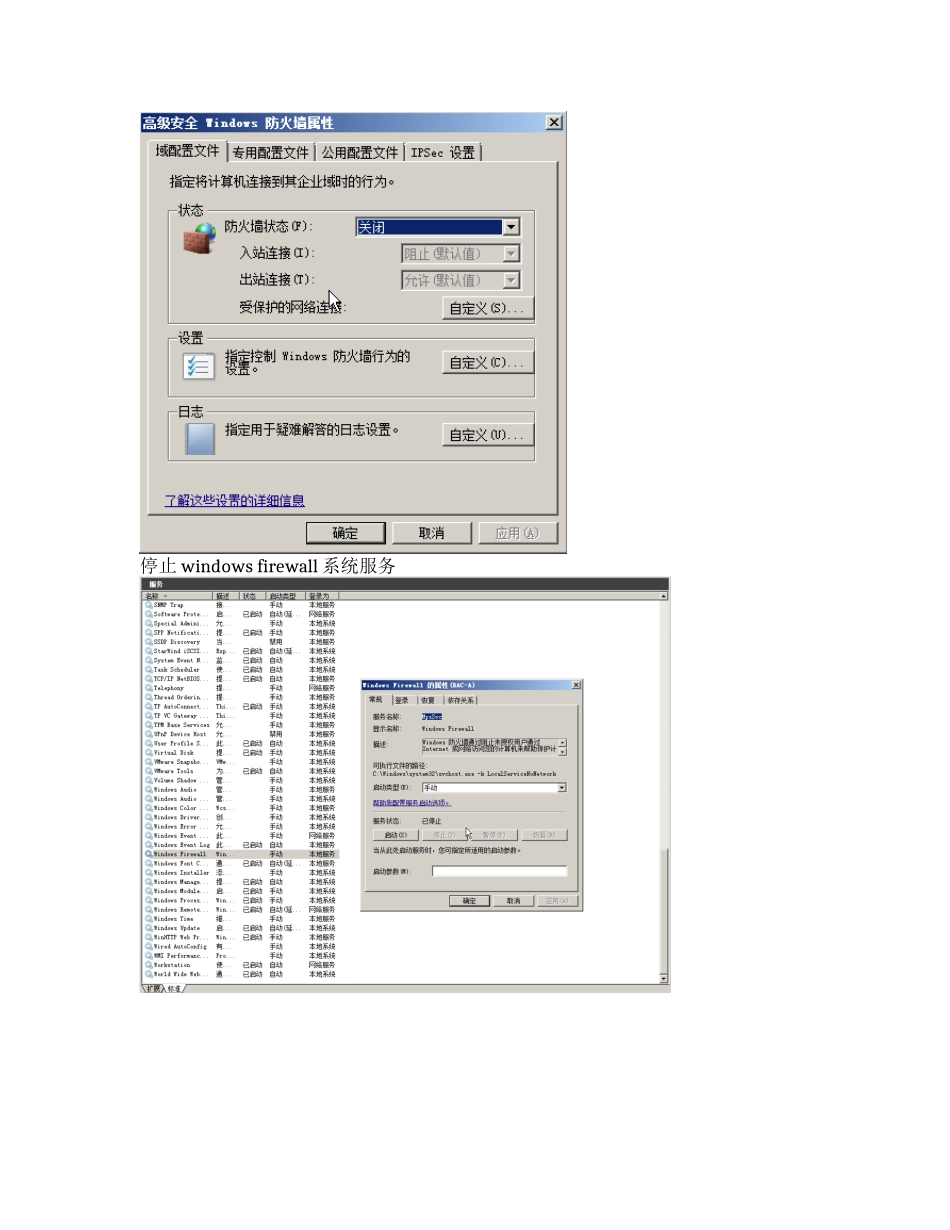Image resolution: width=950 pixels, height=1230 pixels.
Task: Switch to the IPSec 设置 tab
Action: (443, 153)
